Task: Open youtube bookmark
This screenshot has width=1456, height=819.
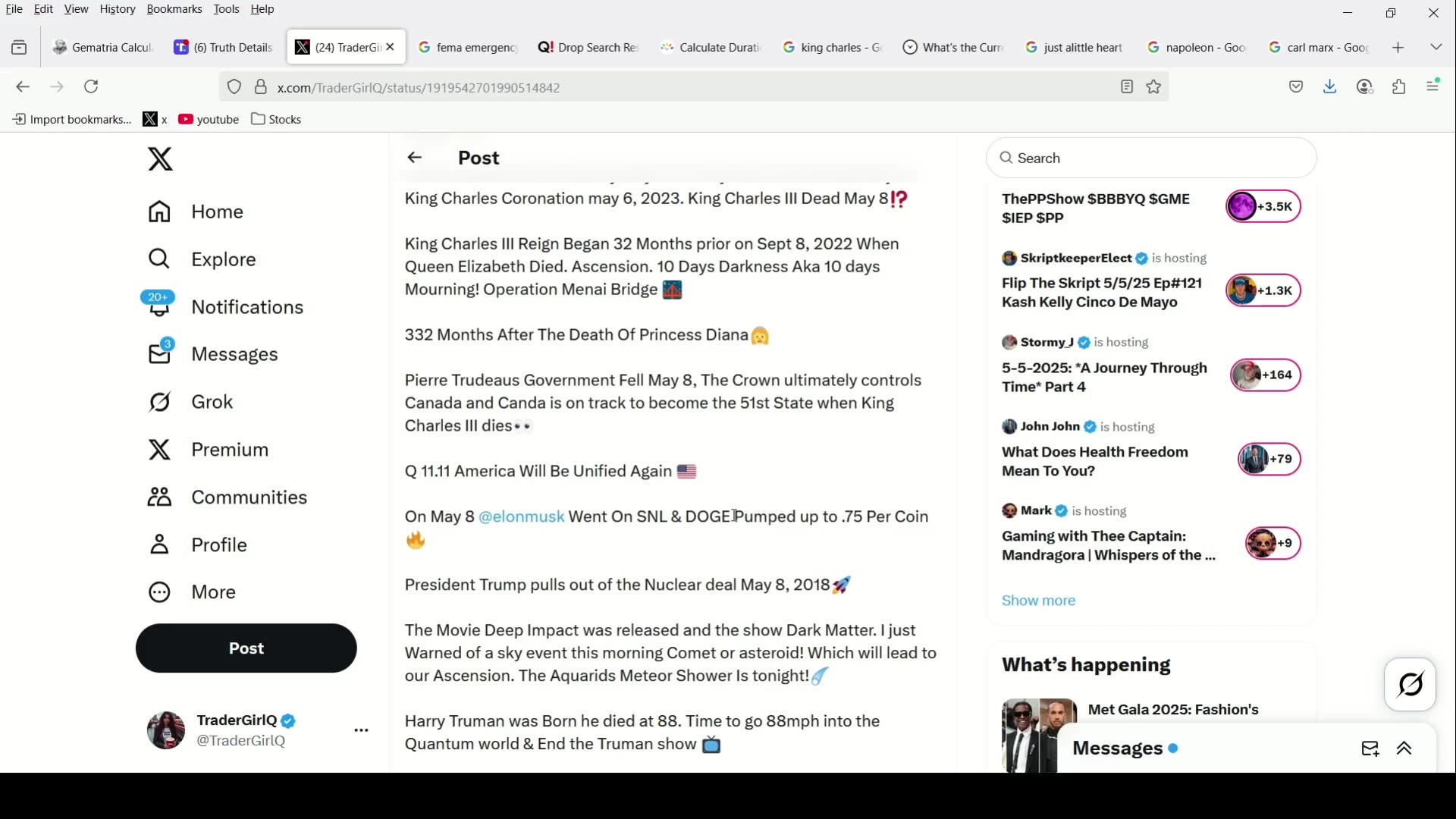Action: (209, 120)
